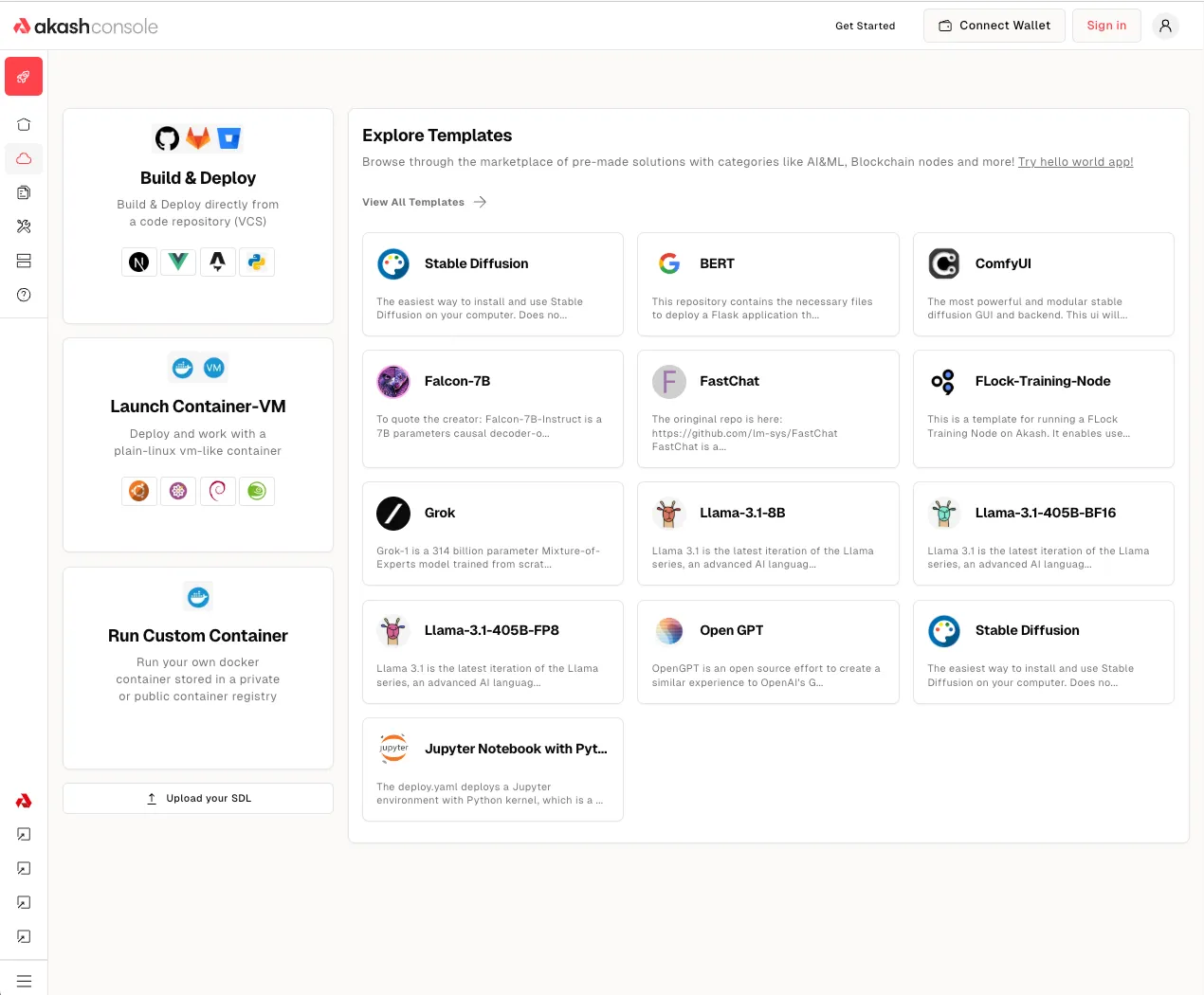Select the Next.js framework icon

pyautogui.click(x=139, y=262)
